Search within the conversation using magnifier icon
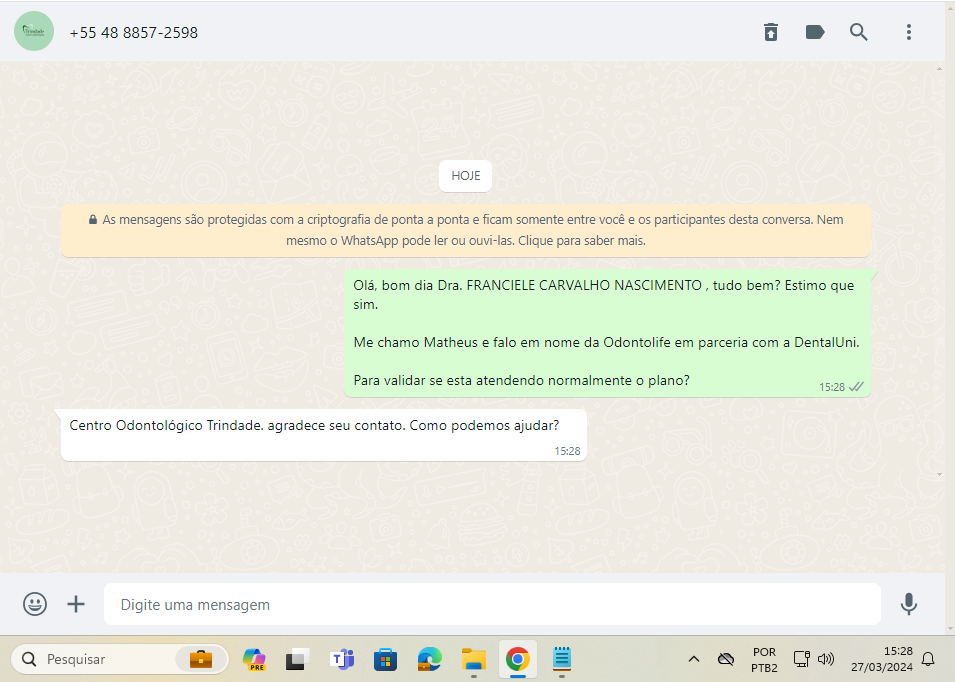Screen dimensions: 955x682 click(x=859, y=32)
